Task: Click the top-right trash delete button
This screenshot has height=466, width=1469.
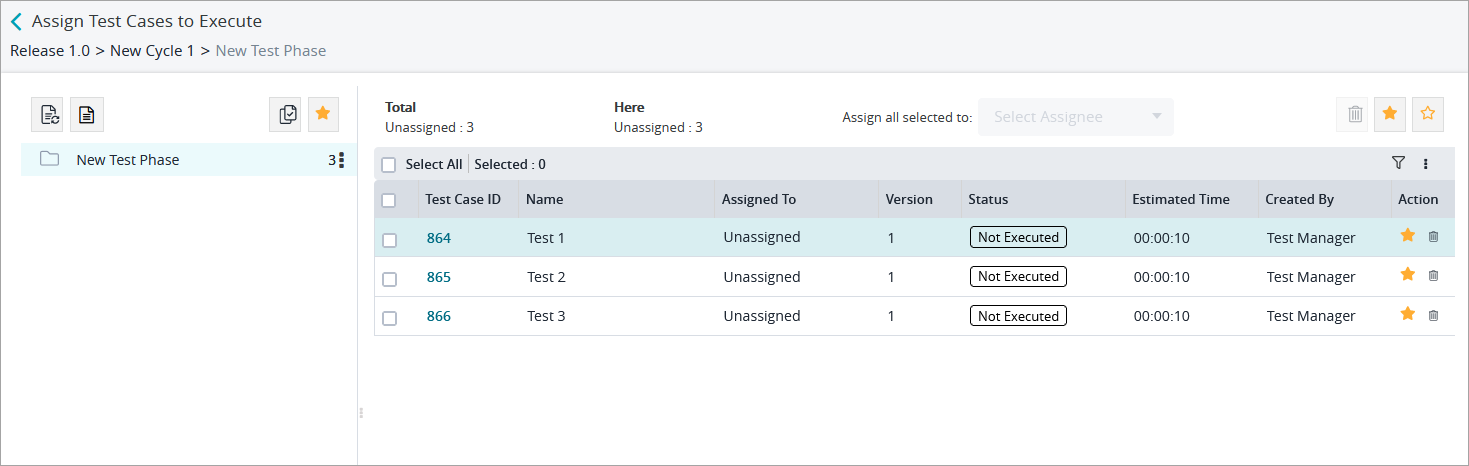Action: [x=1354, y=115]
